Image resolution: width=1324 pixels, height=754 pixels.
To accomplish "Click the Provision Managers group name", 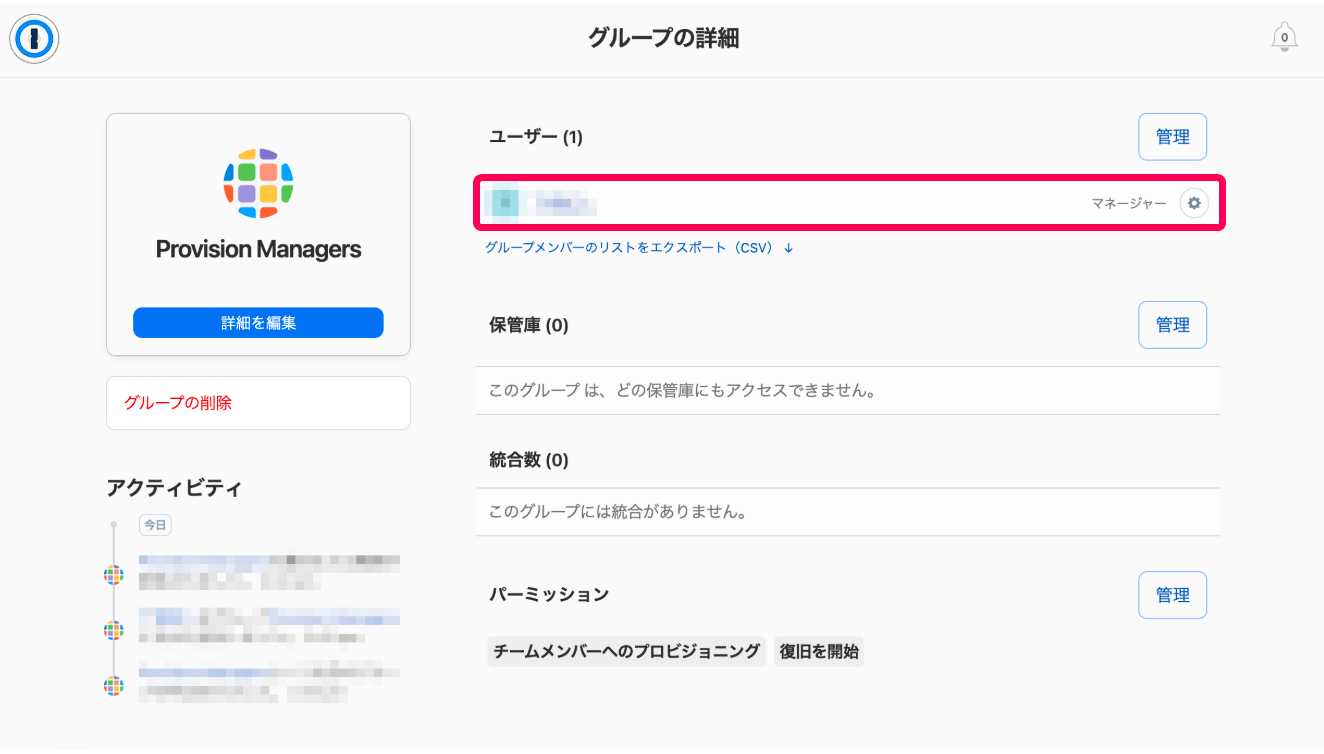I will point(258,250).
